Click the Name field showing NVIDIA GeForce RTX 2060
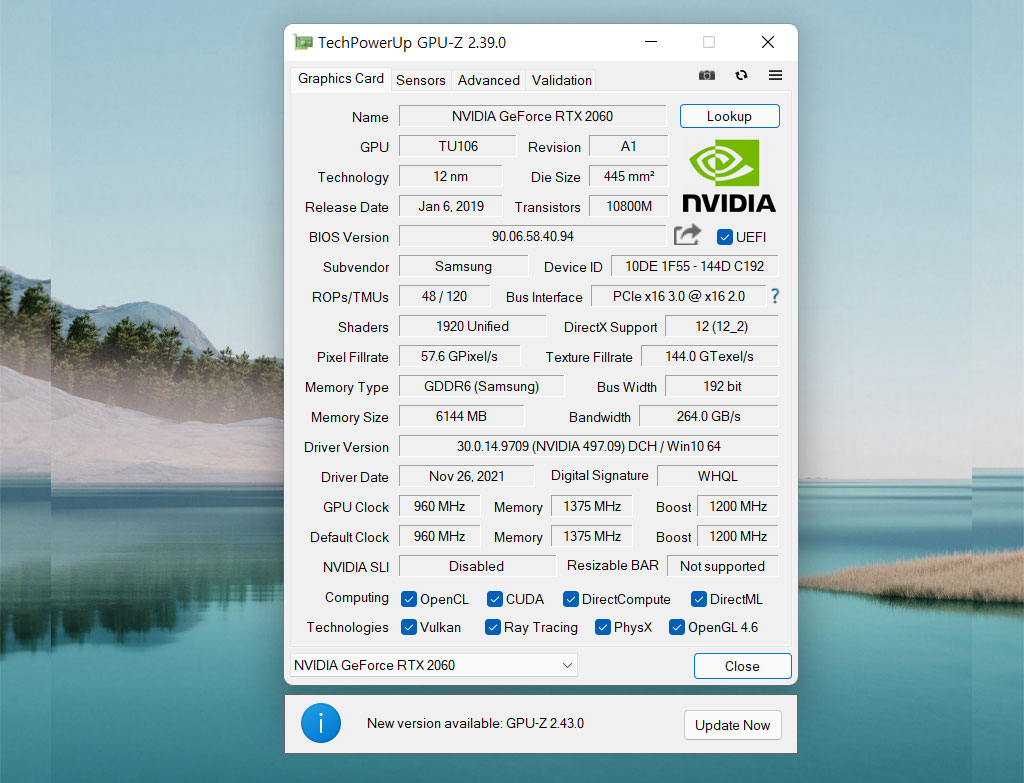 [x=533, y=116]
